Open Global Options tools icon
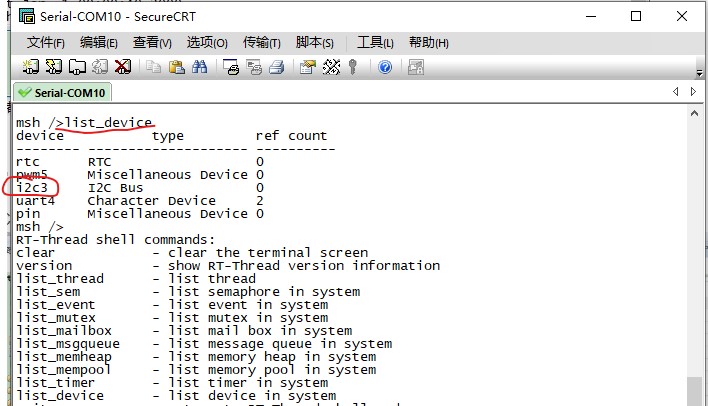Screen dimensions: 708x406 [331, 67]
